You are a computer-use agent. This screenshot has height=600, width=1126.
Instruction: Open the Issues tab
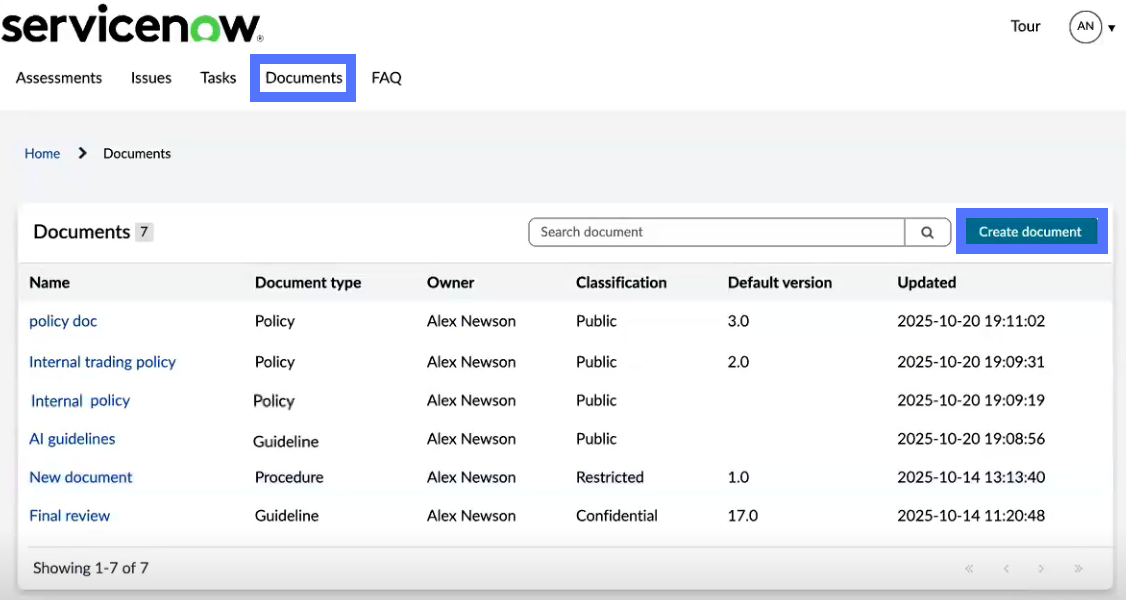click(151, 78)
